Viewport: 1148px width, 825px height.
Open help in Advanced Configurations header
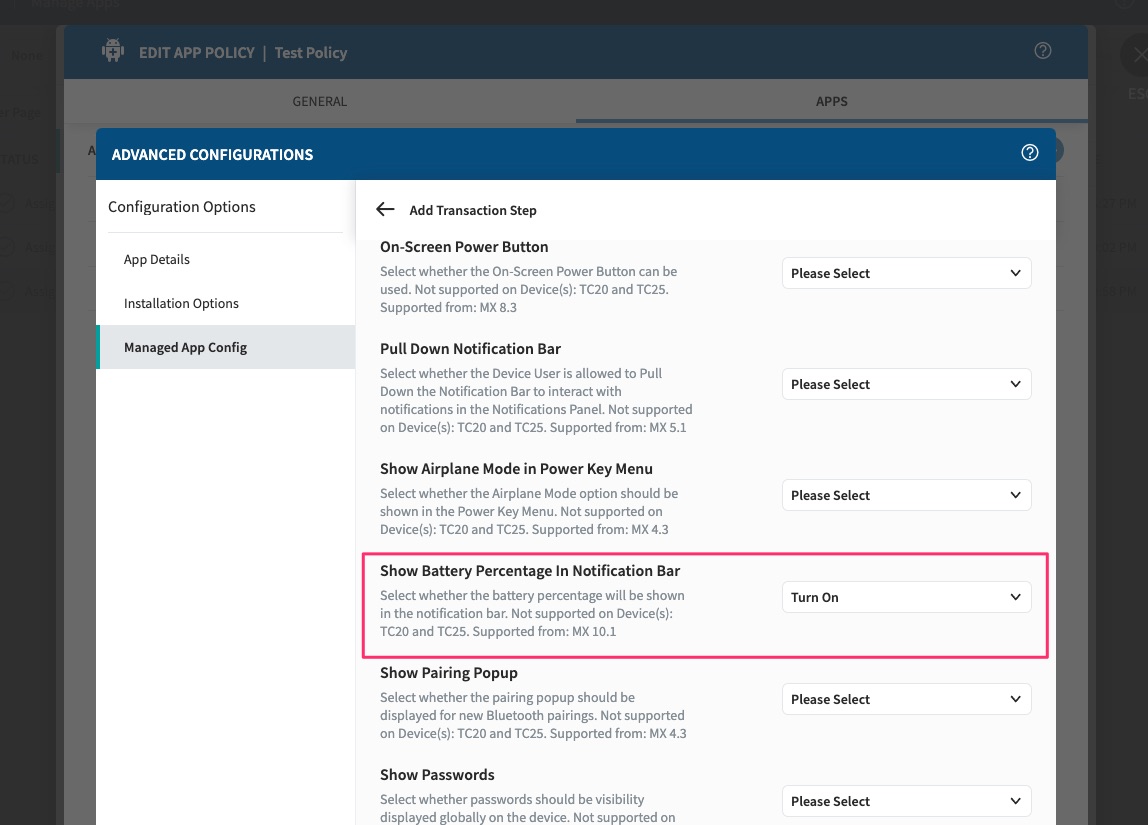(1029, 153)
